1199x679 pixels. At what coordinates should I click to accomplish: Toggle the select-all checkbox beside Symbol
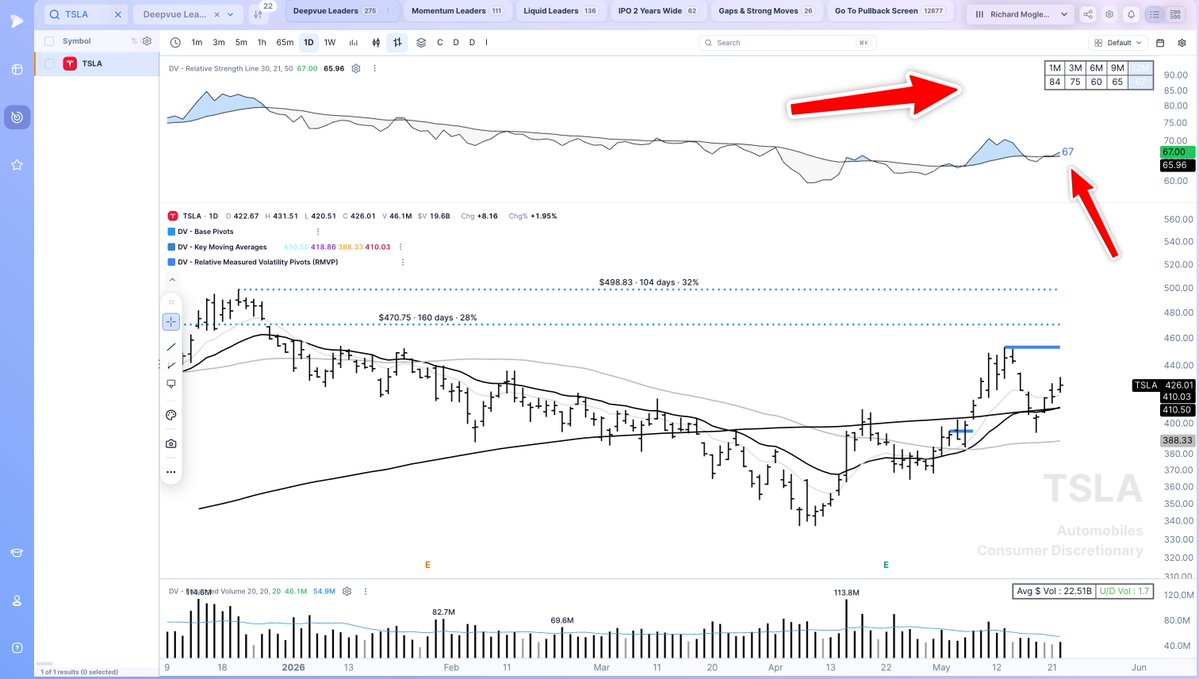pyautogui.click(x=49, y=41)
